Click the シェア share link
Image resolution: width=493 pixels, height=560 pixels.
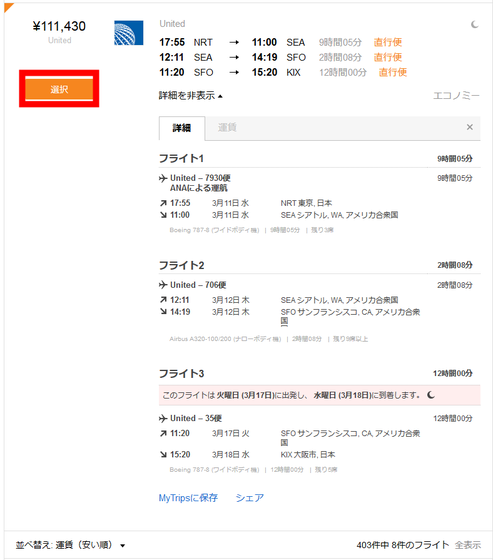coord(250,498)
